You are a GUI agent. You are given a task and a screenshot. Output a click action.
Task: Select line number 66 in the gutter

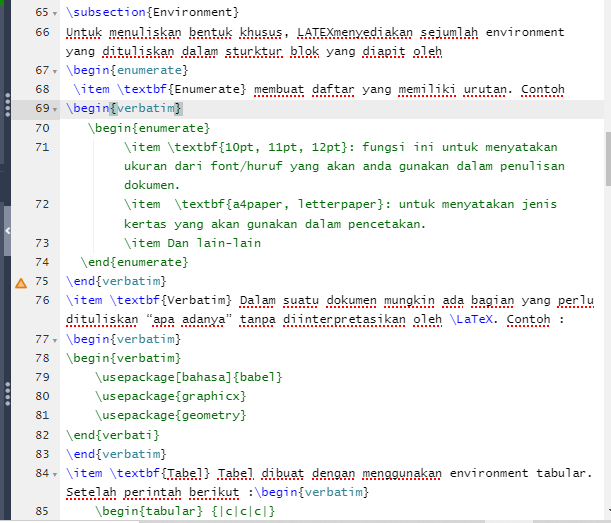tap(42, 32)
